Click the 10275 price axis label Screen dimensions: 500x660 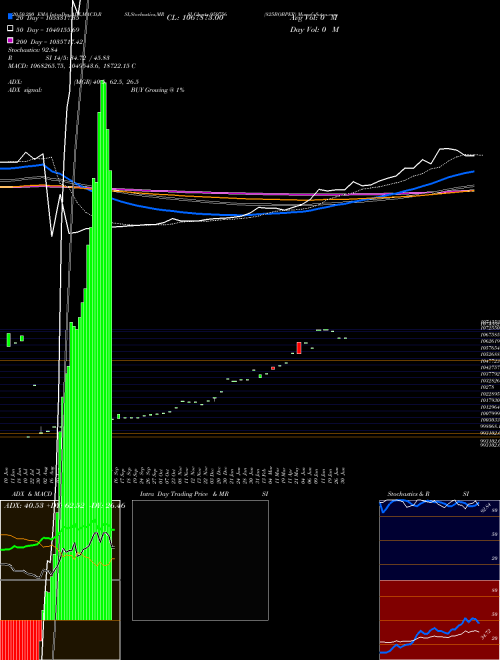coord(487,386)
